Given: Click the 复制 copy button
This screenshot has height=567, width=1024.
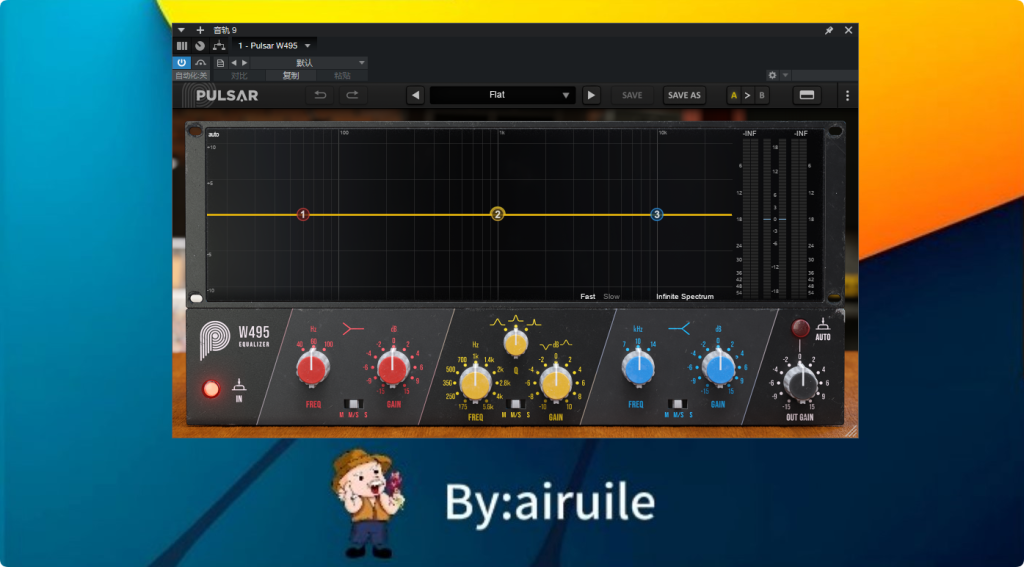Looking at the screenshot, I should click(291, 76).
